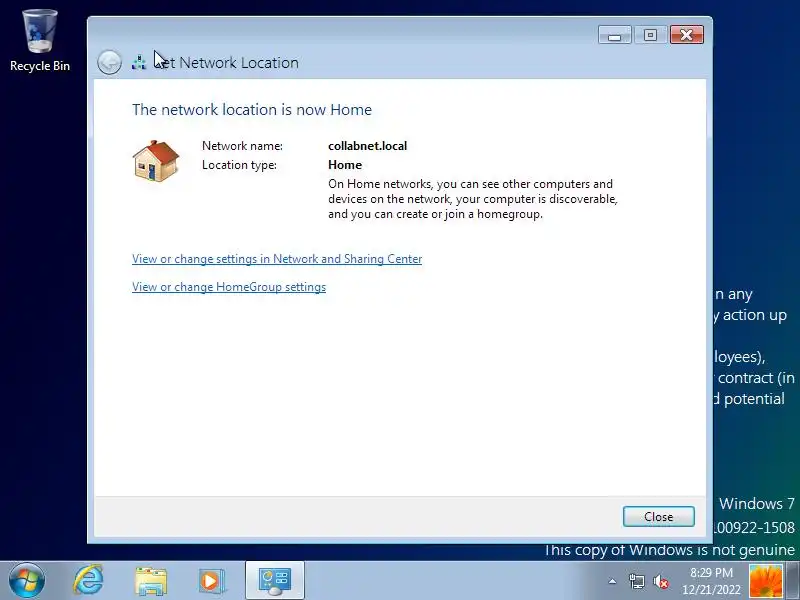Minimize the Set Network Location window
The width and height of the screenshot is (800, 600).
[615, 35]
